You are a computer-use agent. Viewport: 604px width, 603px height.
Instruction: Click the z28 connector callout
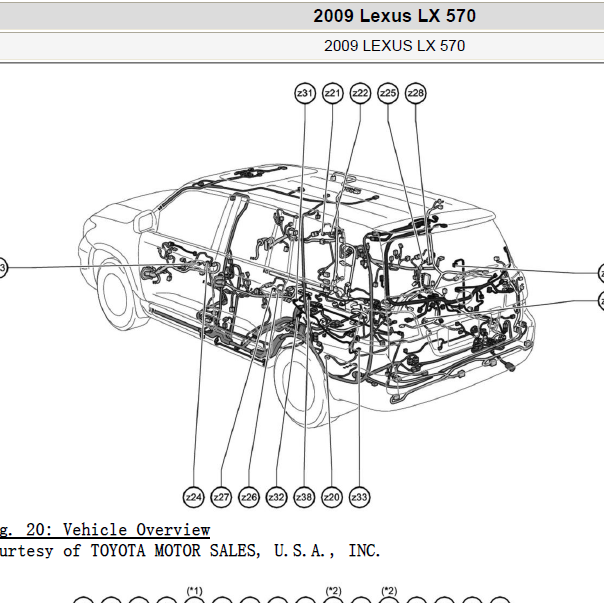416,93
